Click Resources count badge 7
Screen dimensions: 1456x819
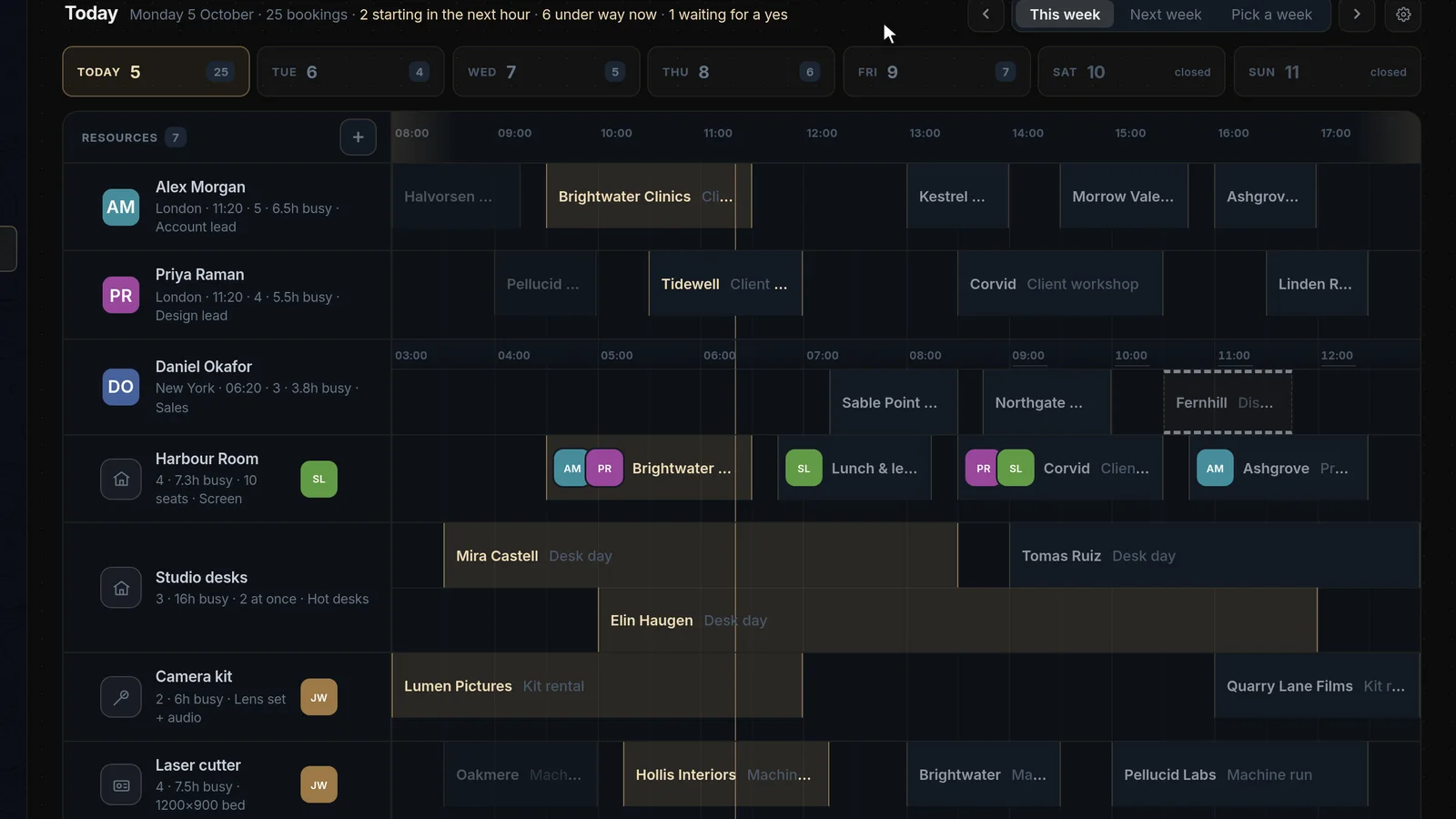coord(176,137)
